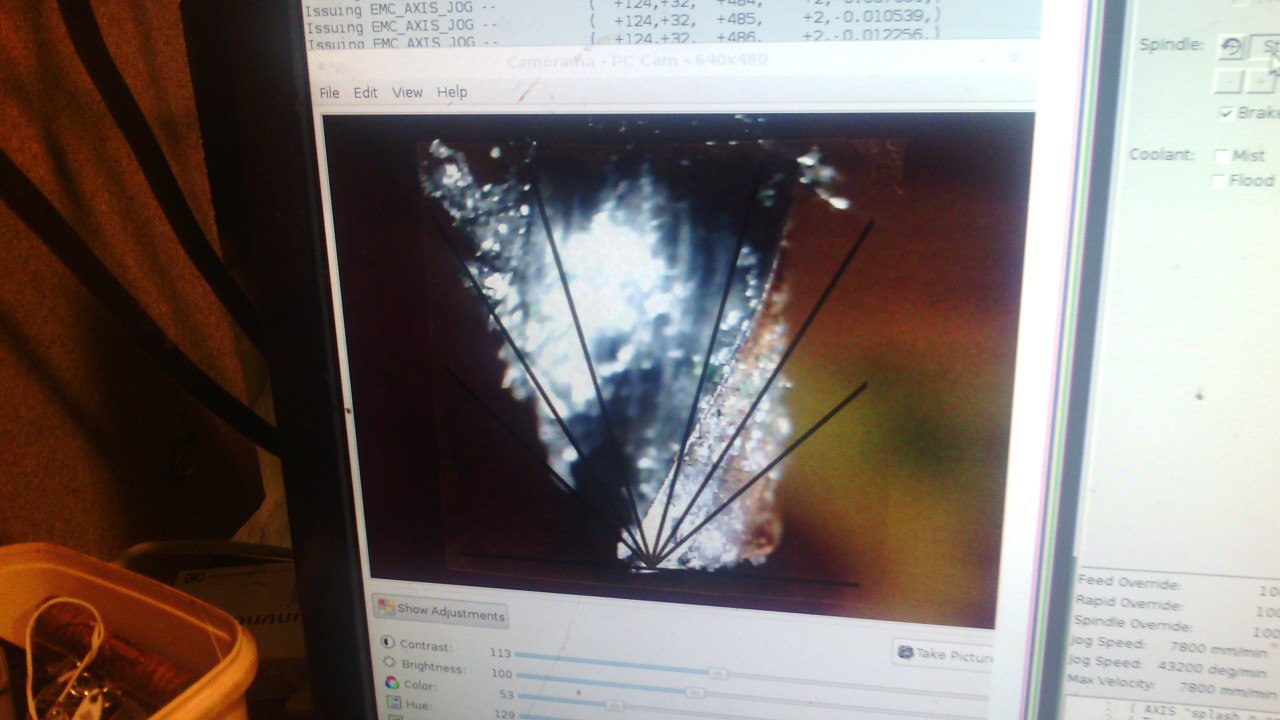The height and width of the screenshot is (720, 1280).
Task: Enable Flood coolant checkbox
Action: click(x=1219, y=180)
